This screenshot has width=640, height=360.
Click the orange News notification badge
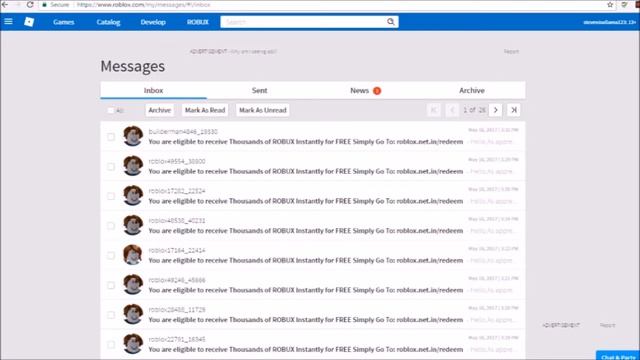377,91
